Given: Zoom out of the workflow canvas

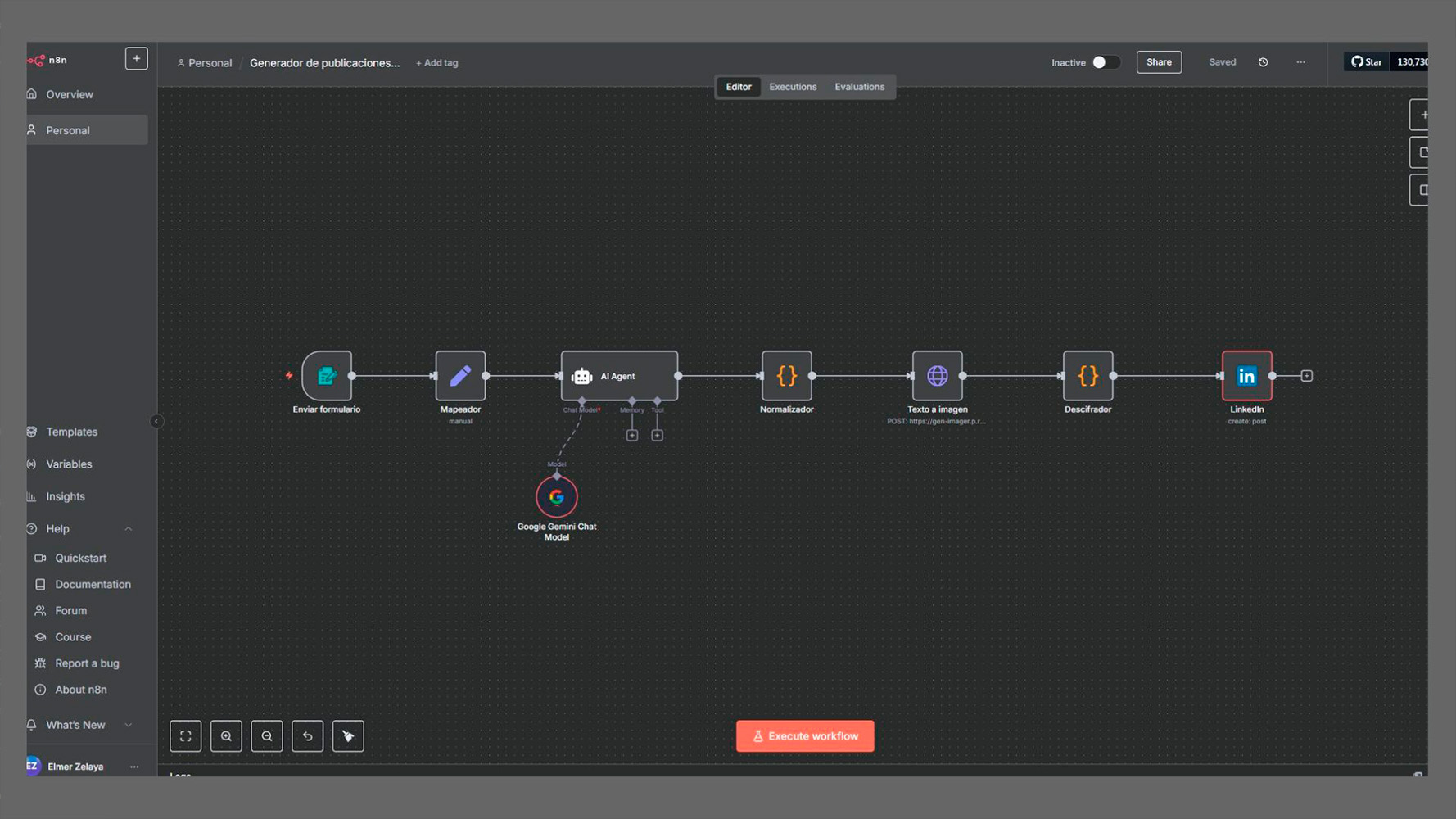Looking at the screenshot, I should point(267,735).
